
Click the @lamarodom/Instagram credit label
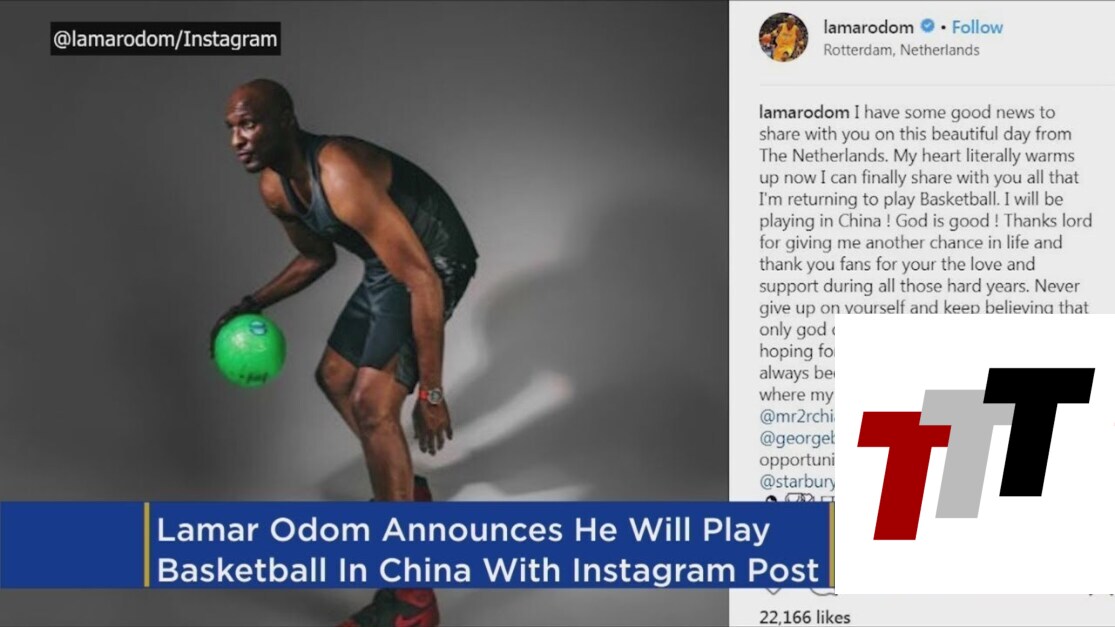click(x=165, y=38)
